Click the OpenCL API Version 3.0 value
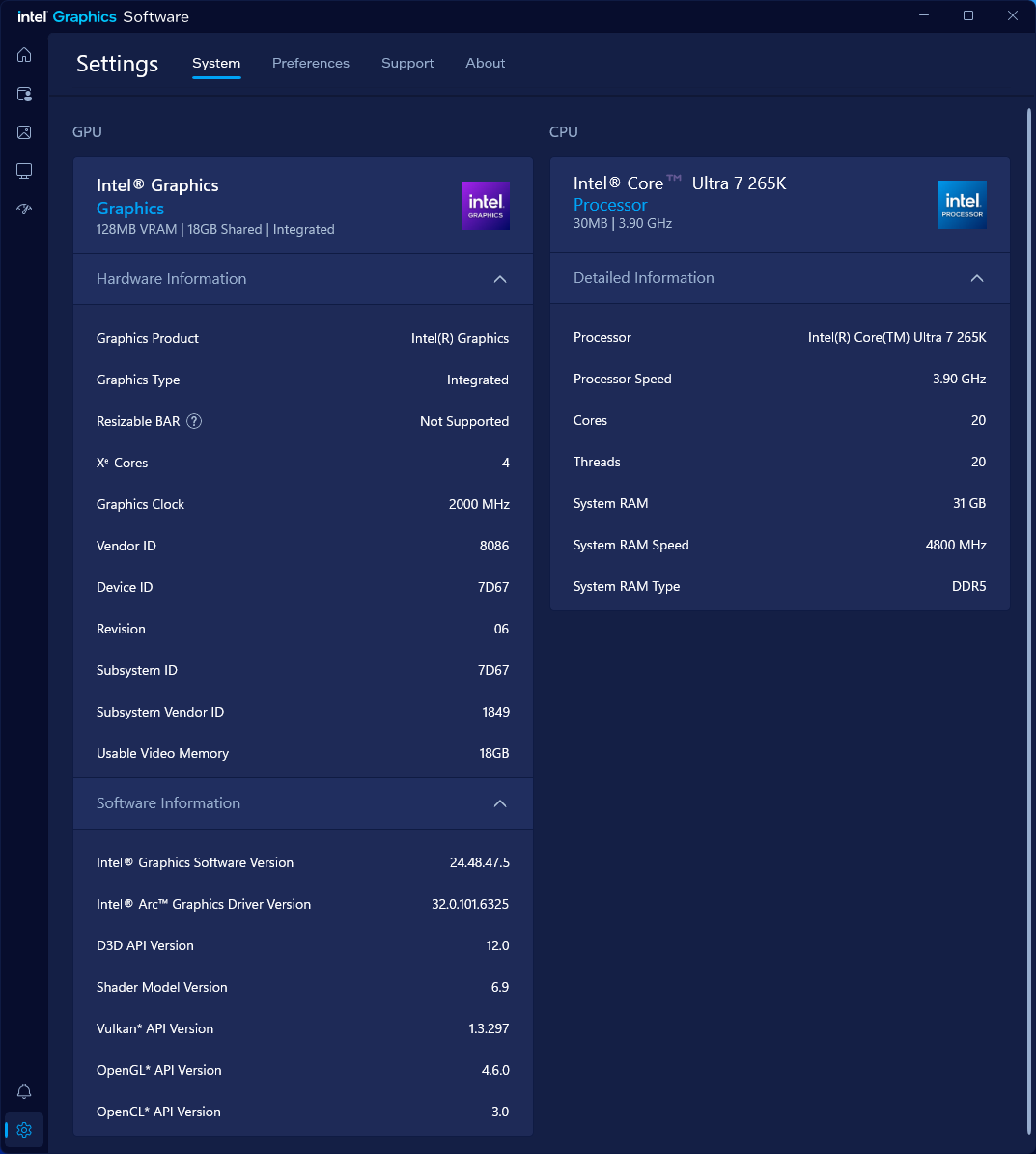Viewport: 1036px width, 1154px height. point(500,1112)
